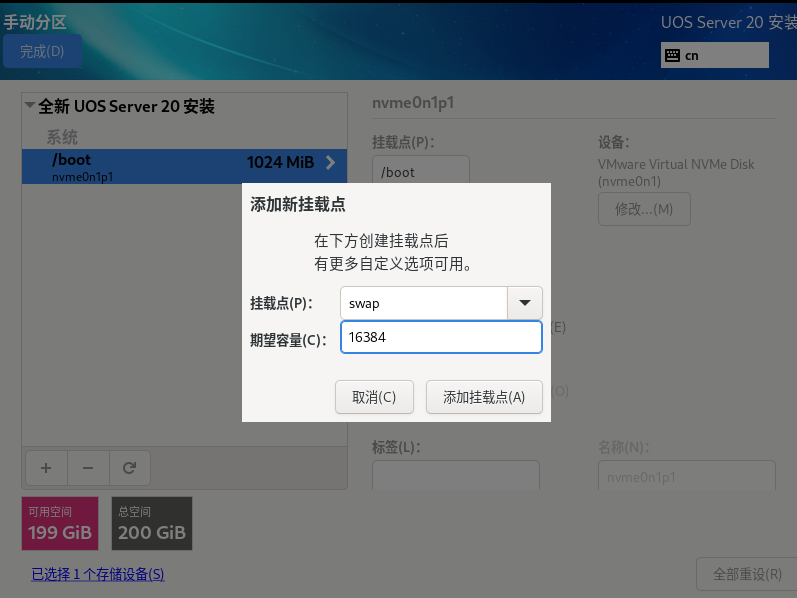Select the /boot nvme0n1p1 partition row
This screenshot has height=598, width=797.
pos(185,166)
